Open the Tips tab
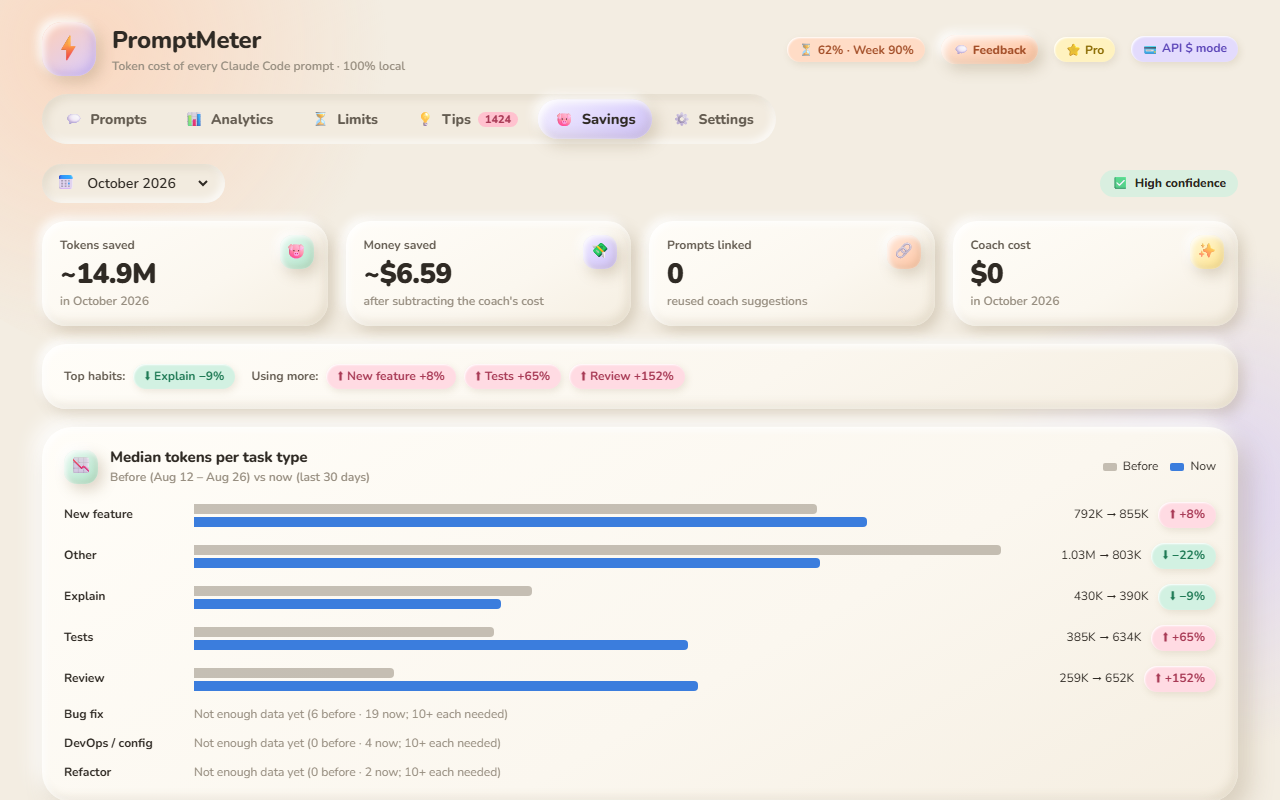Image resolution: width=1280 pixels, height=800 pixels. point(467,119)
